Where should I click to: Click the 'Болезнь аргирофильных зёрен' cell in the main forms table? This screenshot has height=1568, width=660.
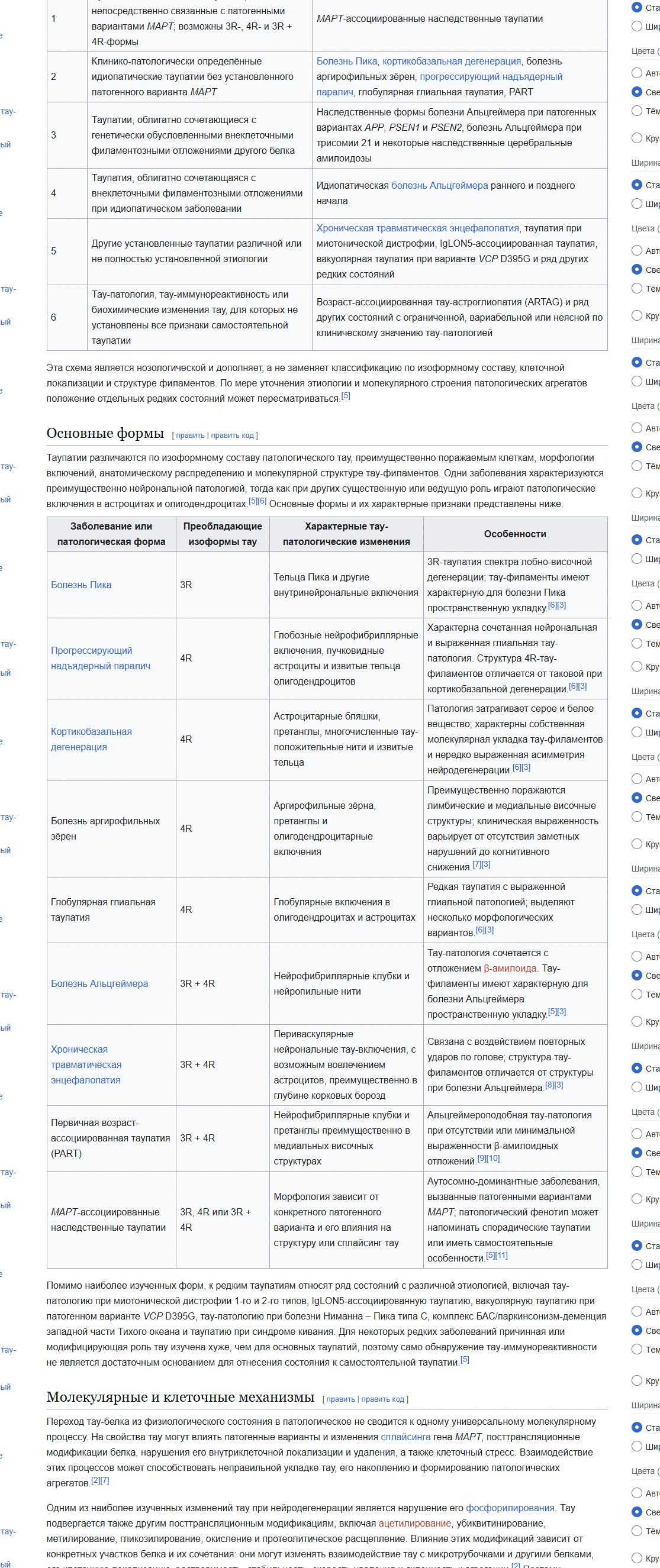[111, 829]
